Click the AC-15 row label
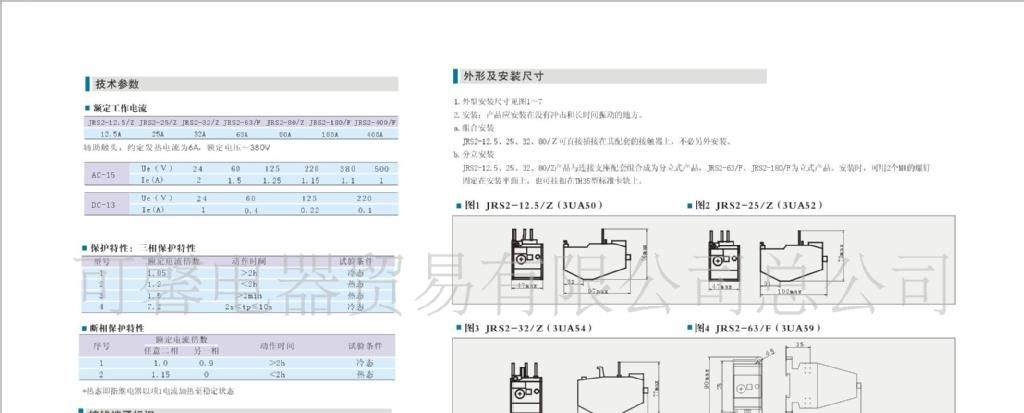 [103, 174]
